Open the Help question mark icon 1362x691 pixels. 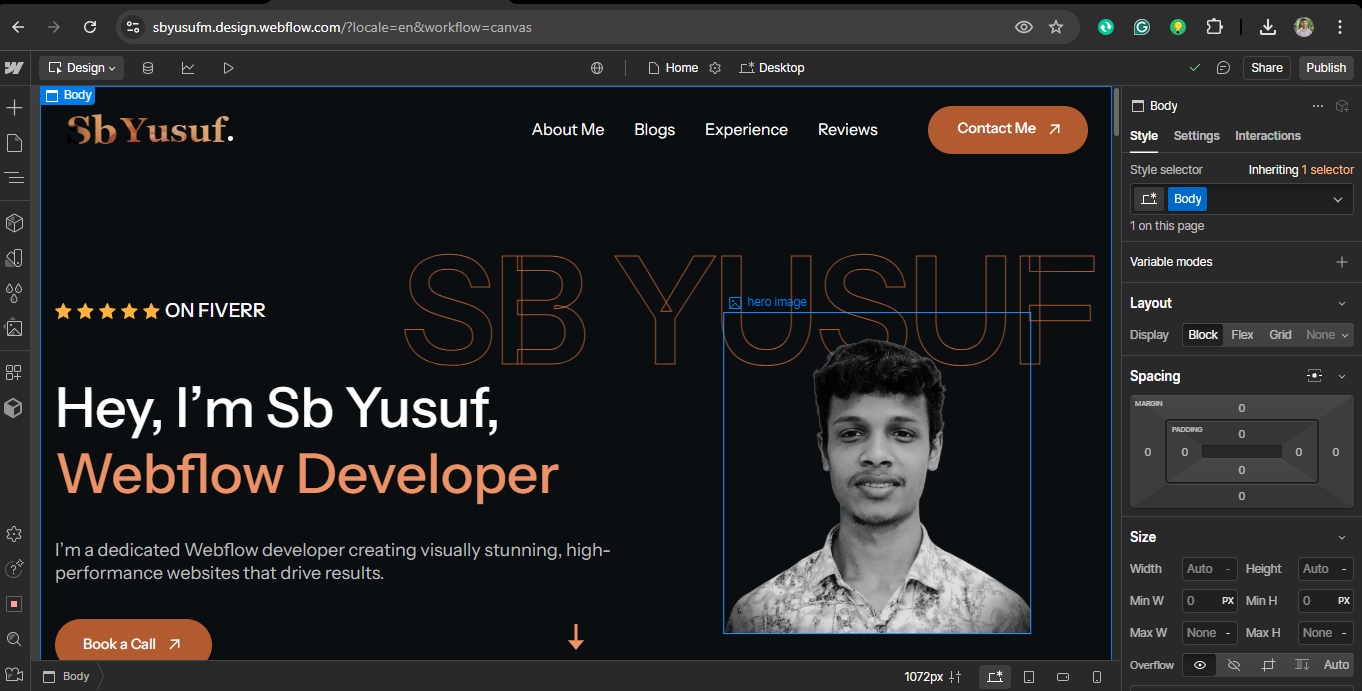pyautogui.click(x=14, y=569)
